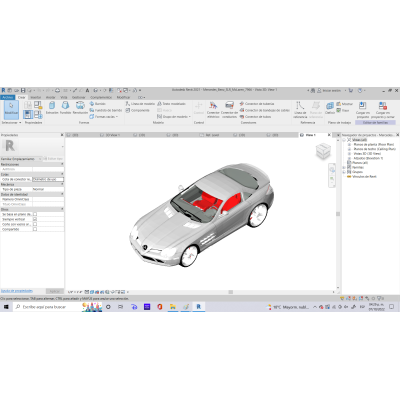Switch to the Vista ribbon tab

coord(64,97)
